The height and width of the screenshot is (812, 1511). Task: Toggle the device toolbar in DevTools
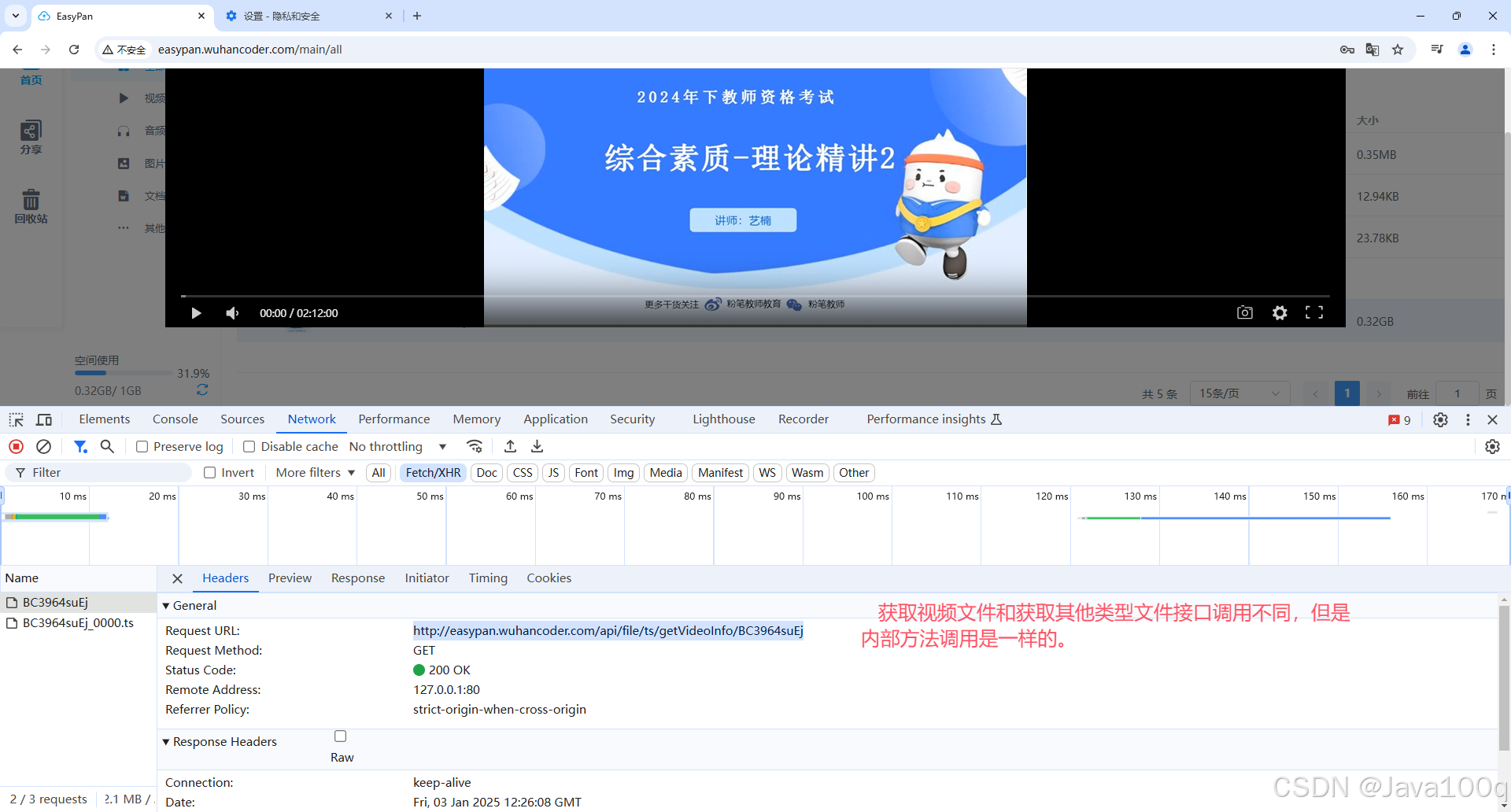pos(44,419)
